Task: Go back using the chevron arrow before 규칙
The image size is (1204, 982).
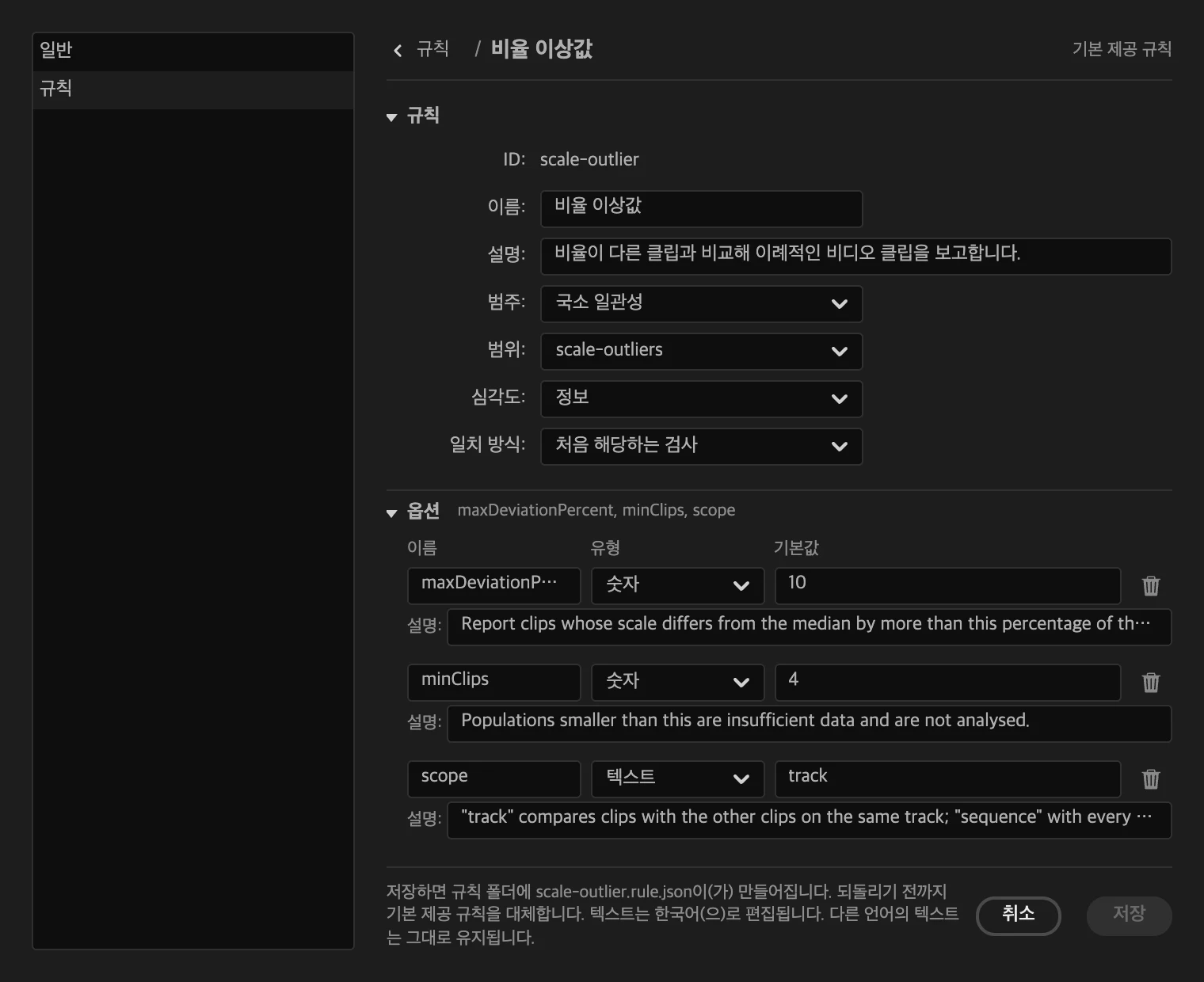Action: [398, 51]
